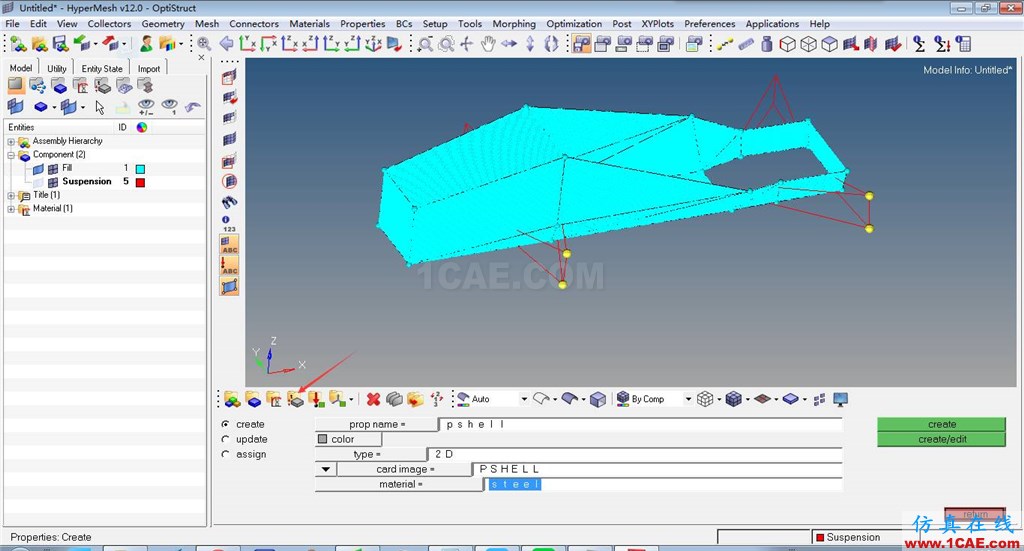The width and height of the screenshot is (1024, 551).
Task: Click the previous view arrow icon
Action: coord(227,44)
